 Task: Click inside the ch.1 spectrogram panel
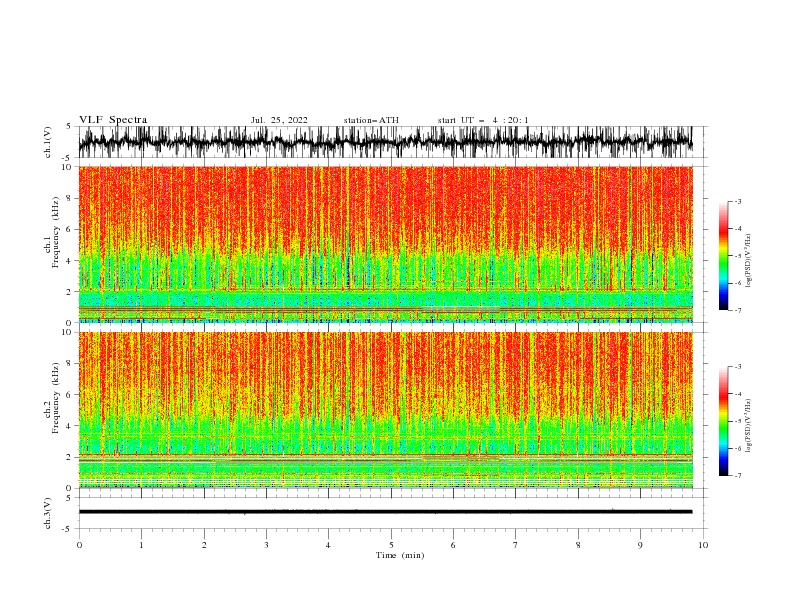(386, 244)
